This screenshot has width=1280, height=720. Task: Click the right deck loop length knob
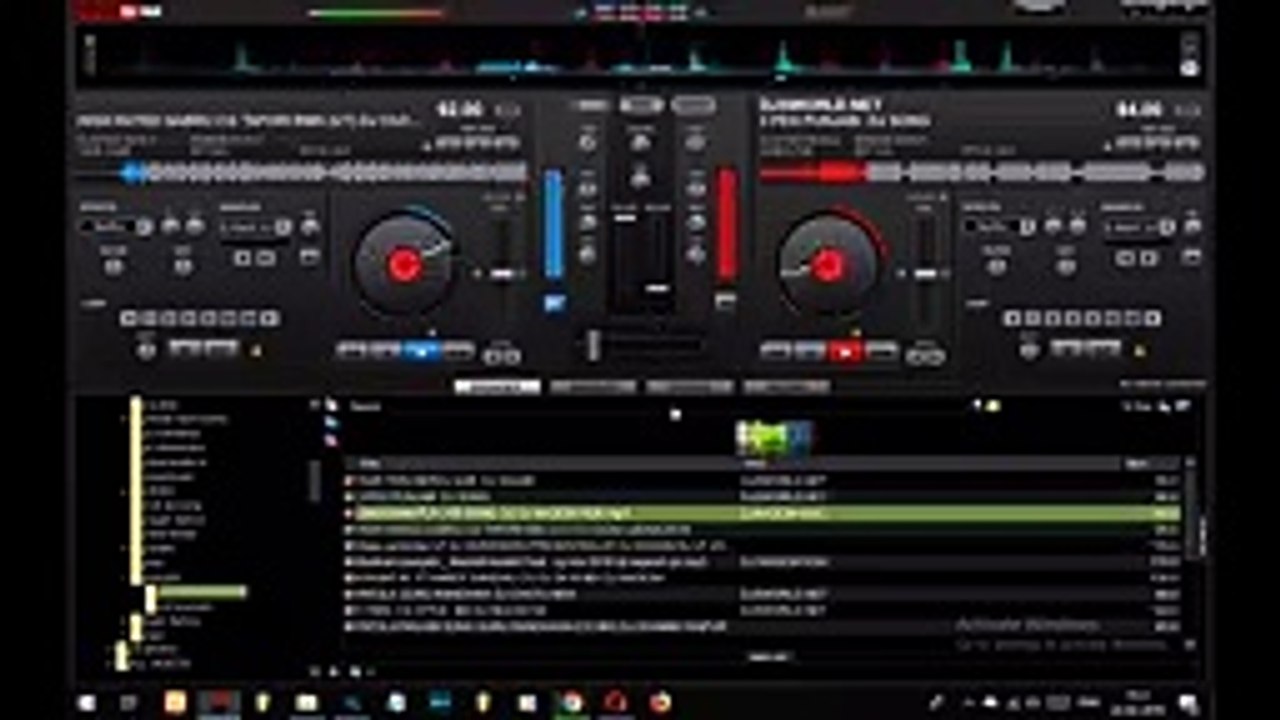1030,350
